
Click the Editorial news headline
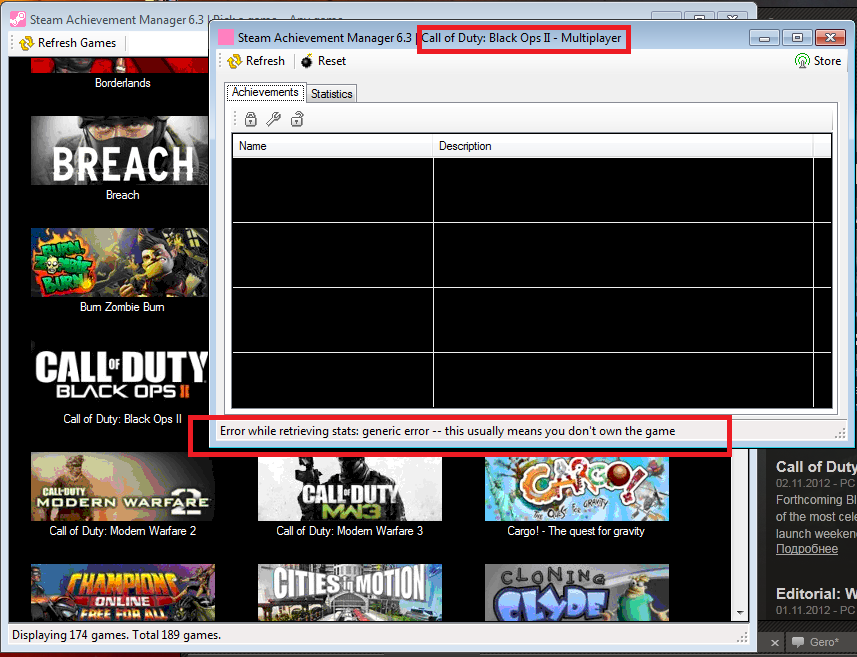[816, 594]
